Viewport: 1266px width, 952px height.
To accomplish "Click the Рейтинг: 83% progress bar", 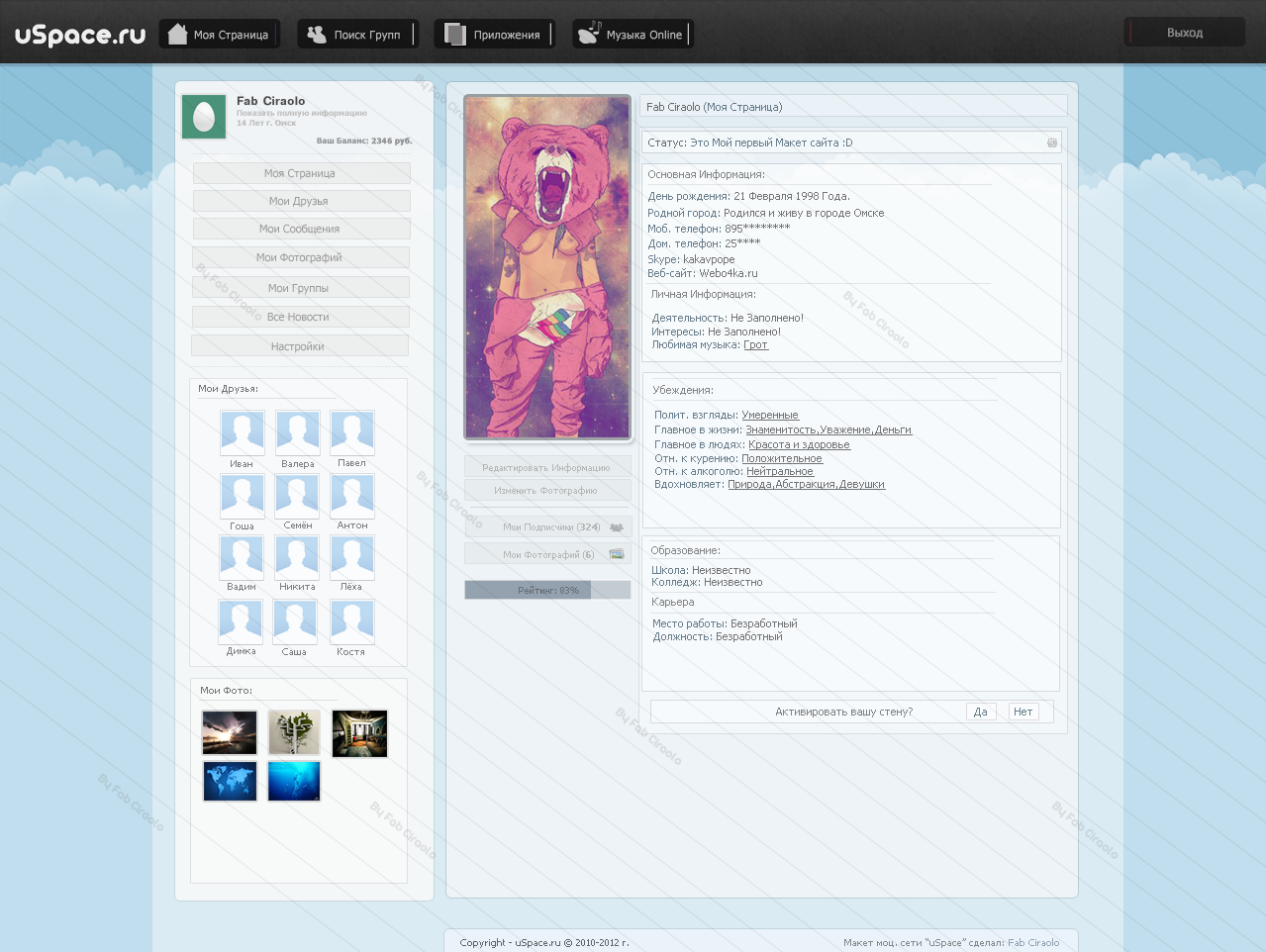I will tap(547, 590).
